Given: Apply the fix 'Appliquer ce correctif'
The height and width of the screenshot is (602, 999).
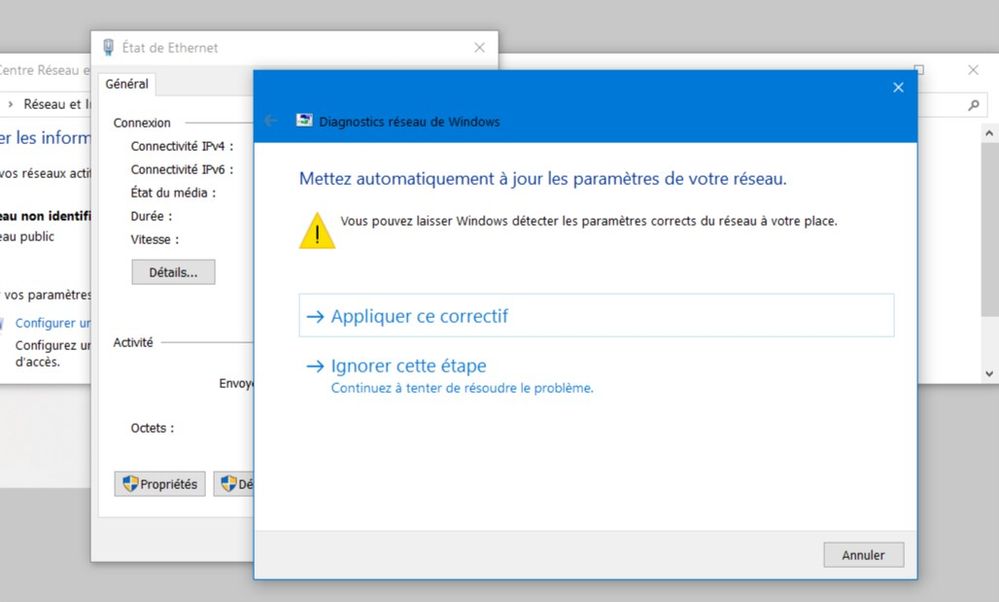Looking at the screenshot, I should click(596, 315).
